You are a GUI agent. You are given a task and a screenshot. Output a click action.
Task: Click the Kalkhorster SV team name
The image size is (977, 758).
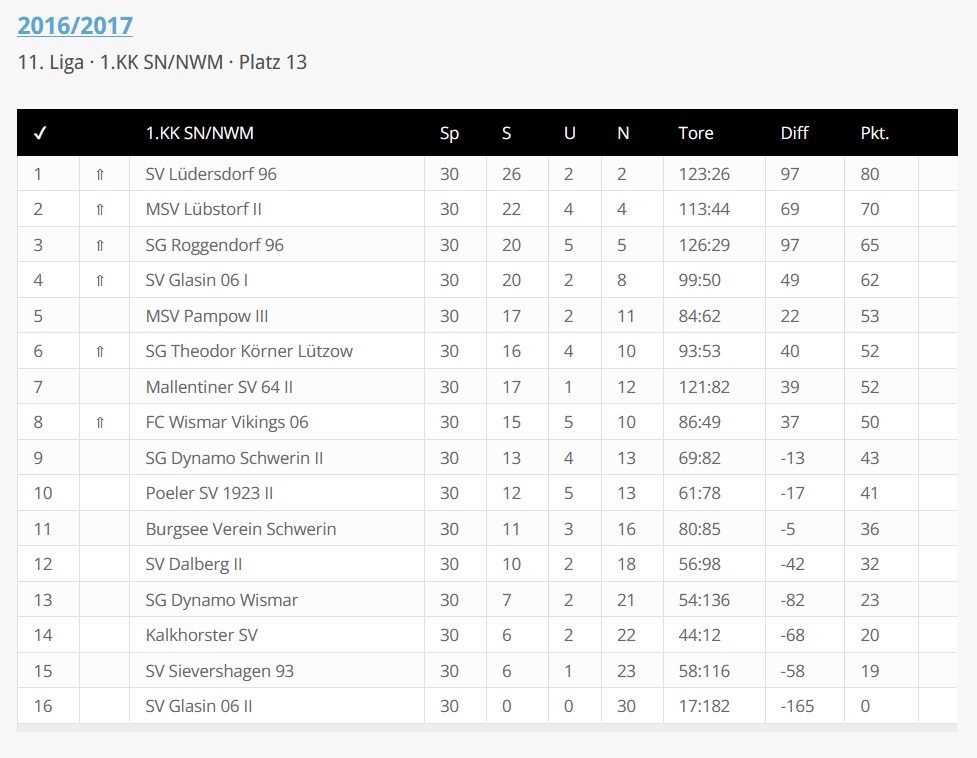201,635
